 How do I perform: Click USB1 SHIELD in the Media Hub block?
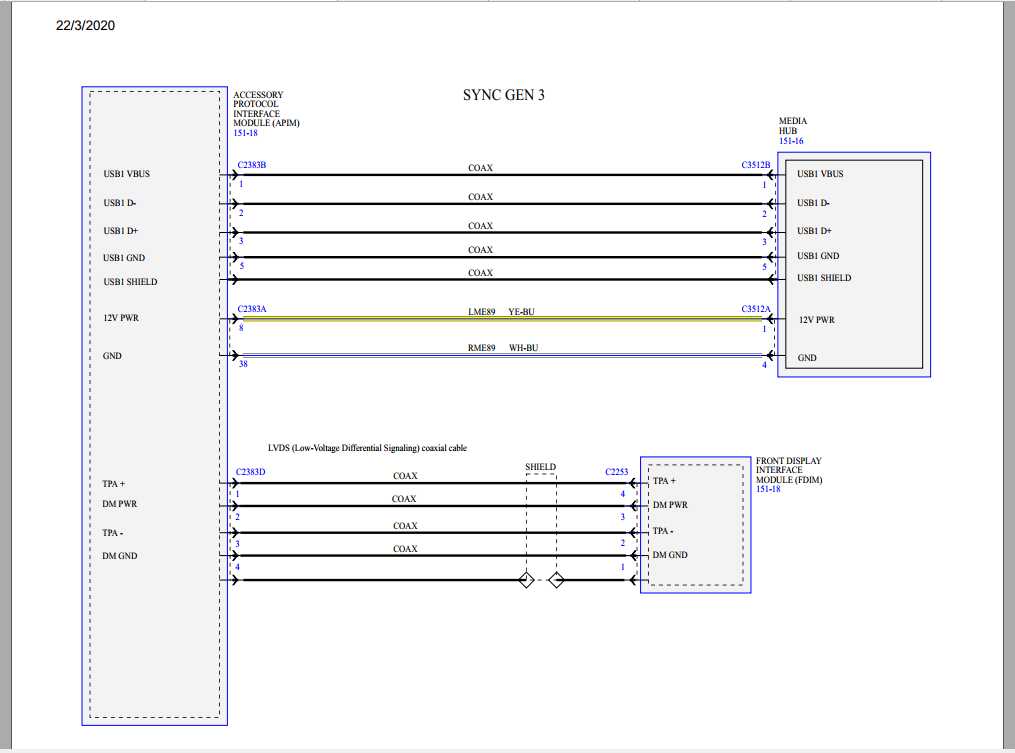point(824,278)
